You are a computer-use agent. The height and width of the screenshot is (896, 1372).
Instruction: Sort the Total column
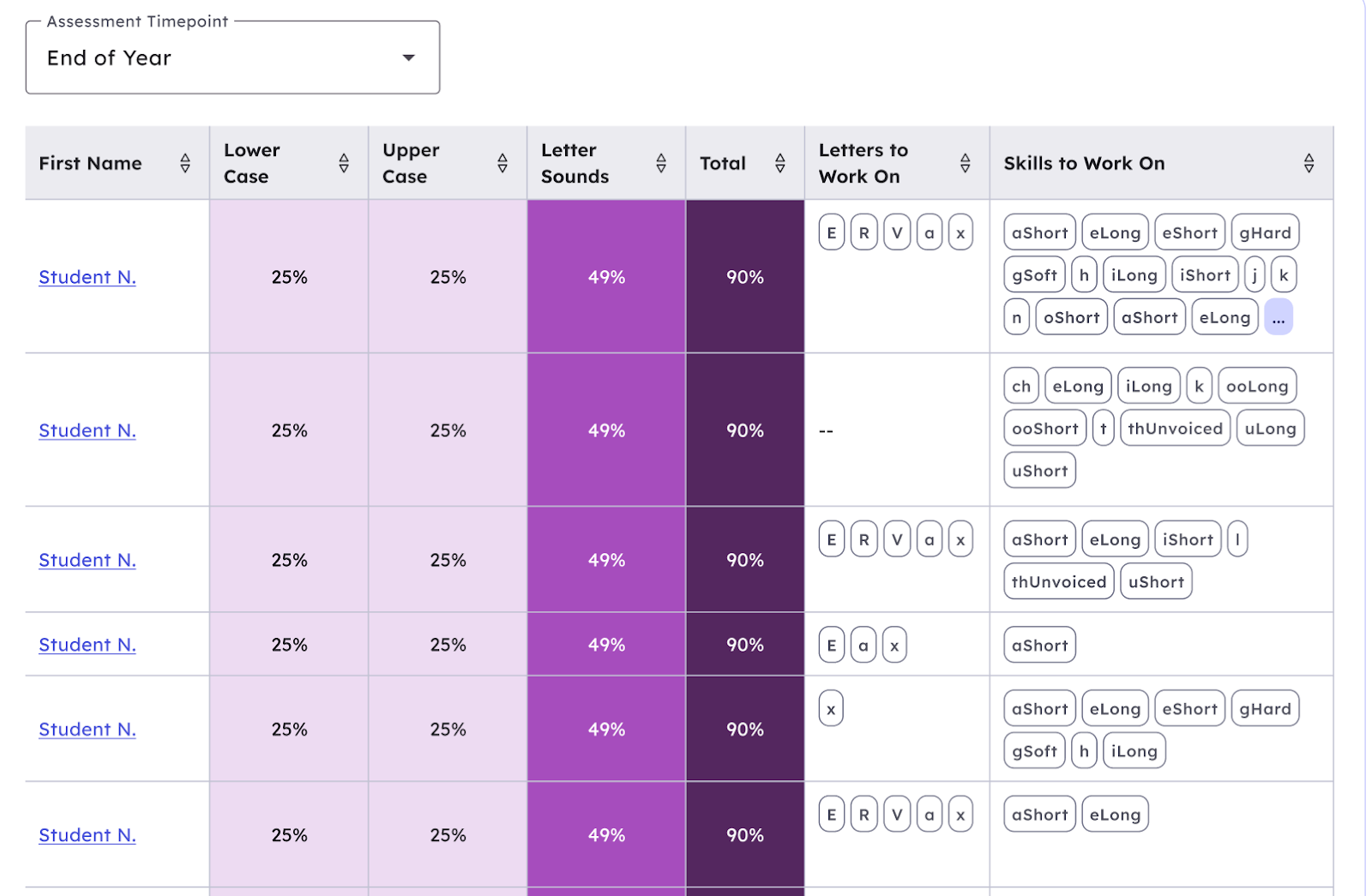(779, 163)
